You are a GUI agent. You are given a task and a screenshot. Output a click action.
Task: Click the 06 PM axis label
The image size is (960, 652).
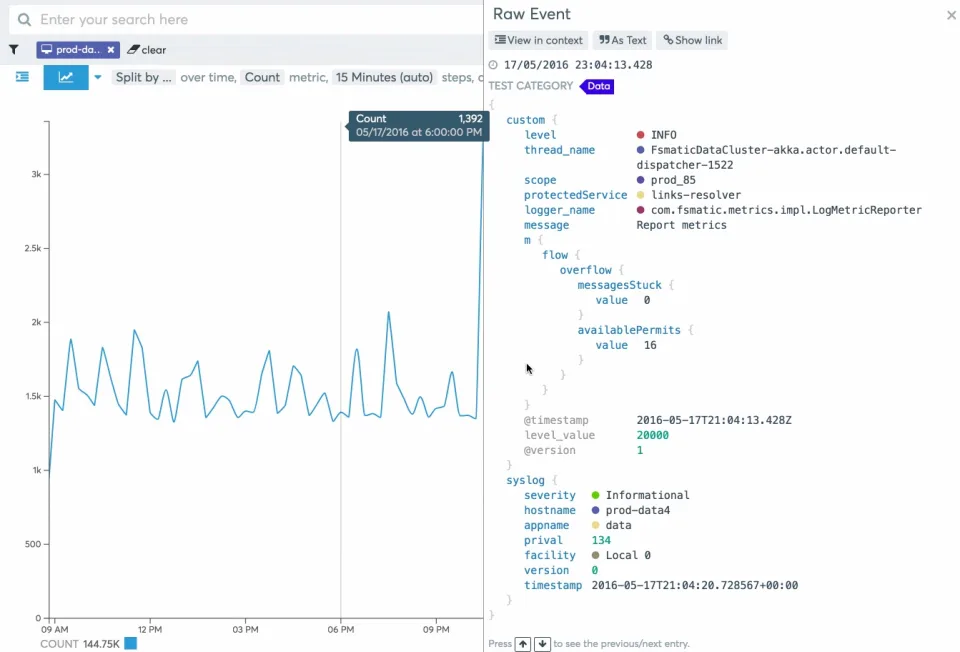[340, 629]
